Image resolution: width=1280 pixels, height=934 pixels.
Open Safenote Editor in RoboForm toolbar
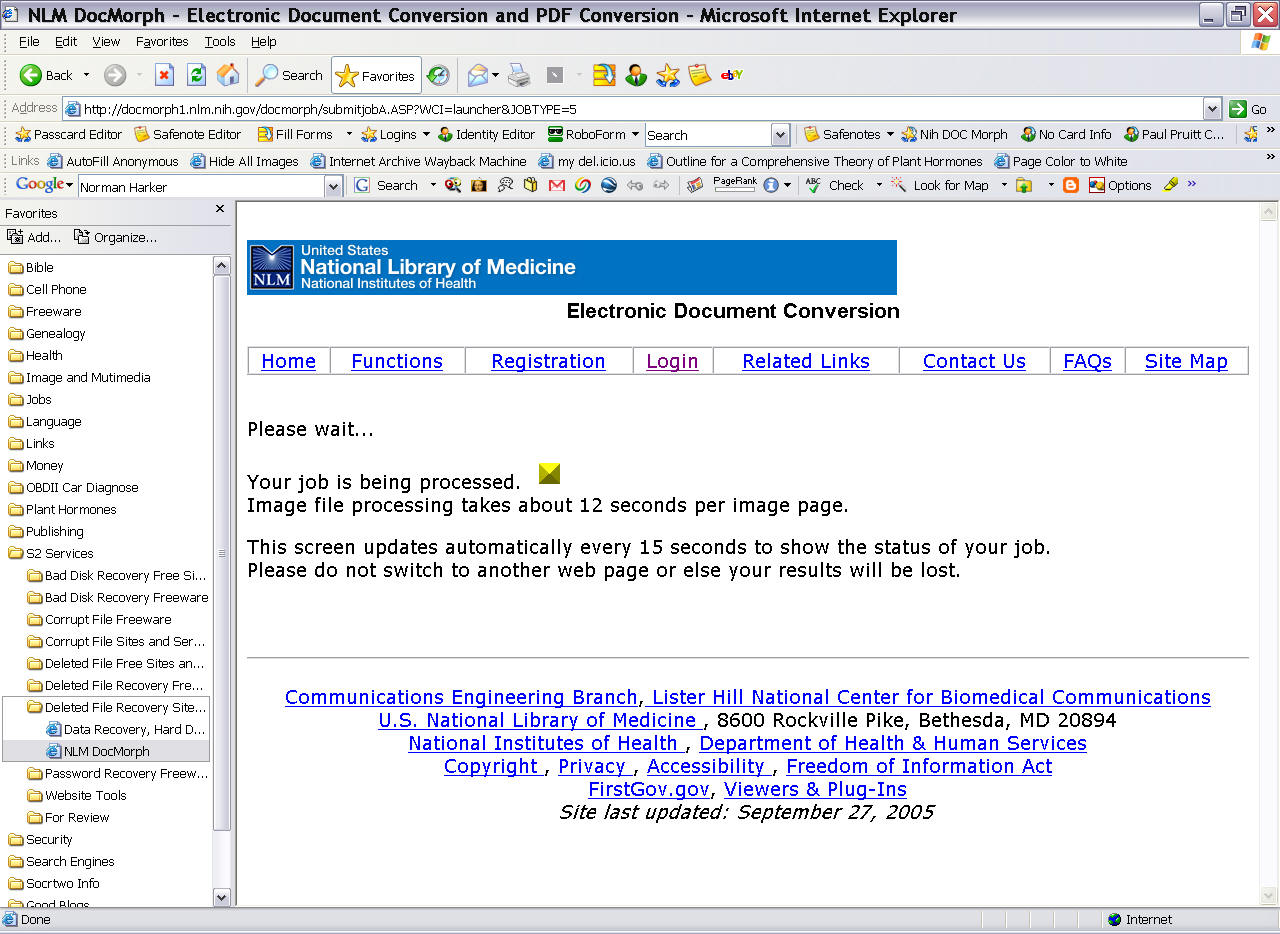(x=188, y=134)
